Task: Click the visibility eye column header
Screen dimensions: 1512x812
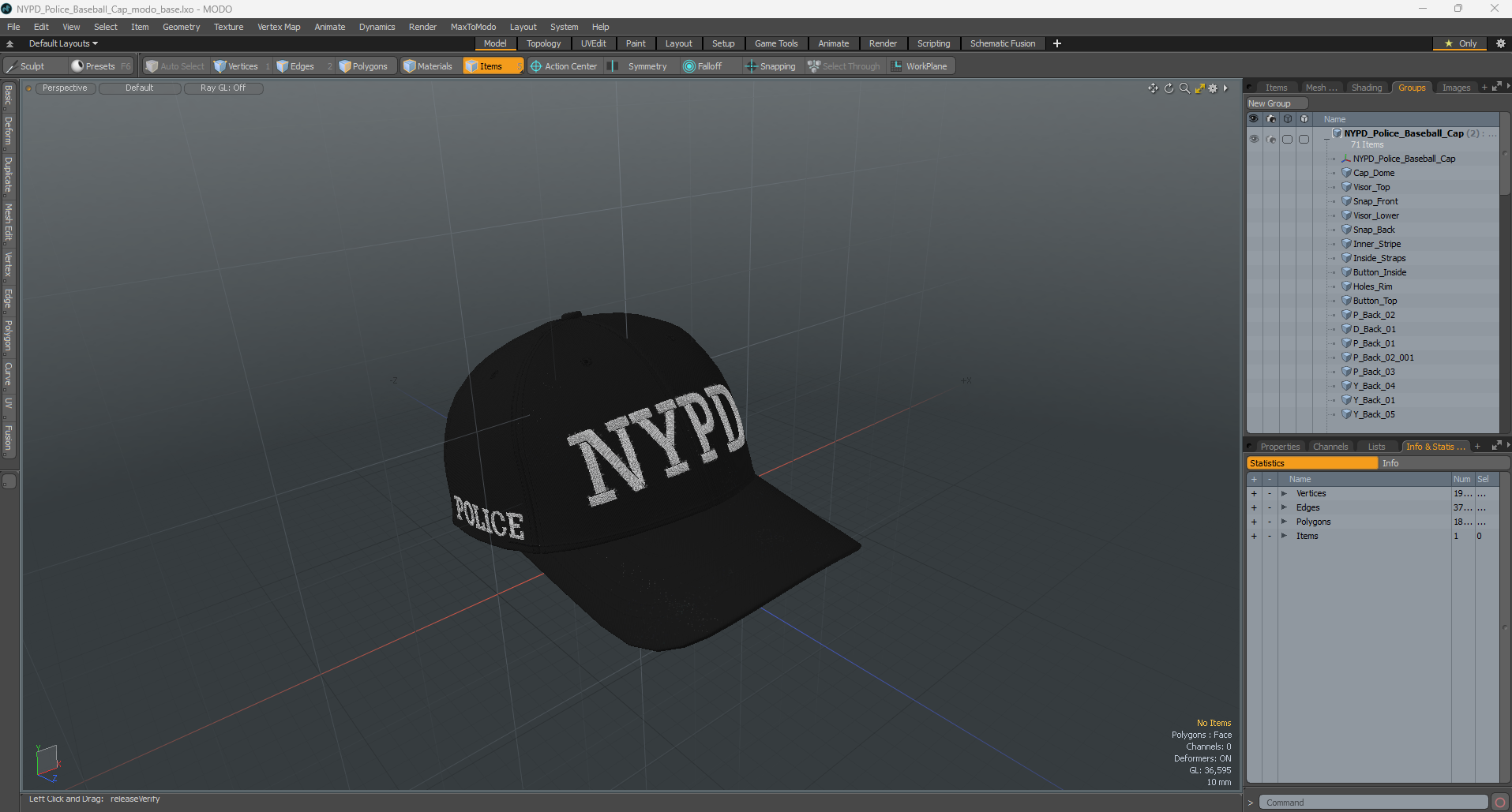Action: click(1253, 119)
